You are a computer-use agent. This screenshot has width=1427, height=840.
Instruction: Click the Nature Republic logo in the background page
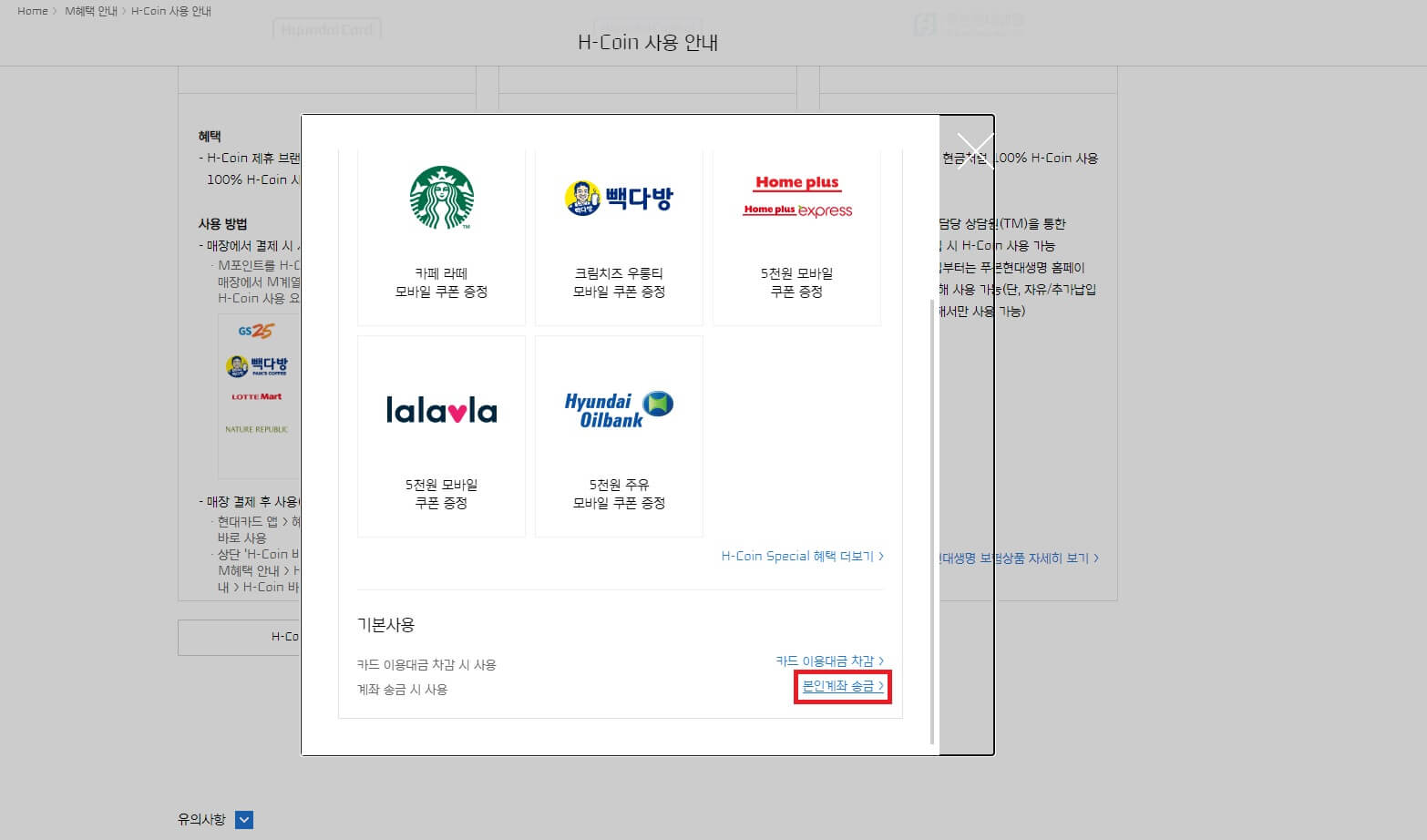[257, 429]
